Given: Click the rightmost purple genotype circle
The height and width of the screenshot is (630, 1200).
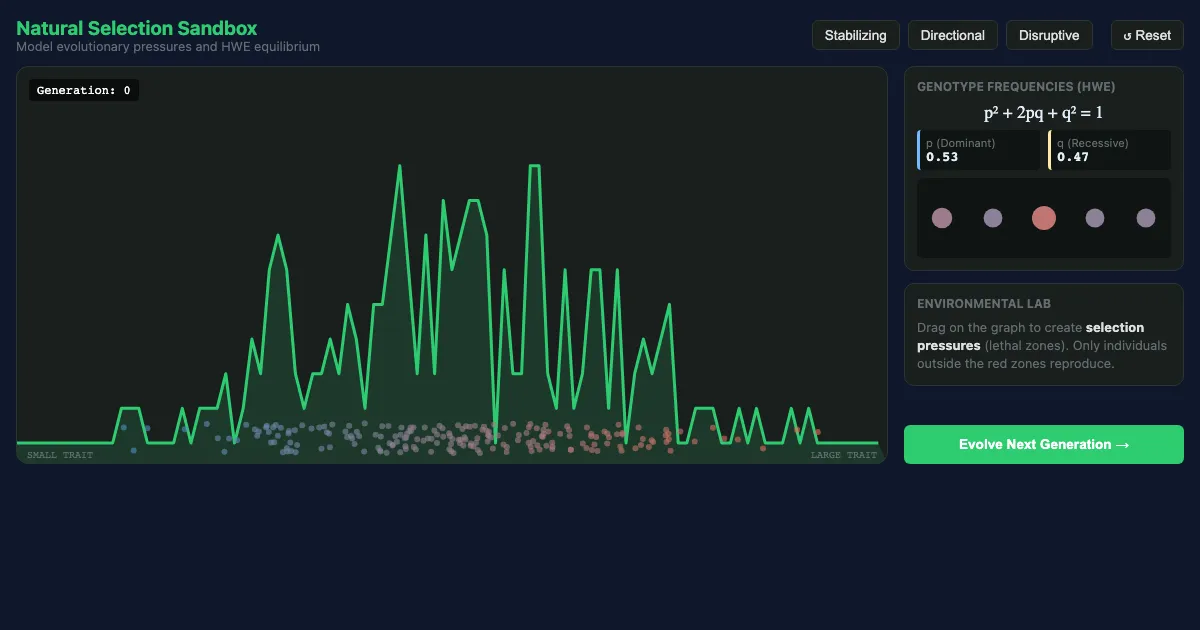Looking at the screenshot, I should (x=1146, y=218).
